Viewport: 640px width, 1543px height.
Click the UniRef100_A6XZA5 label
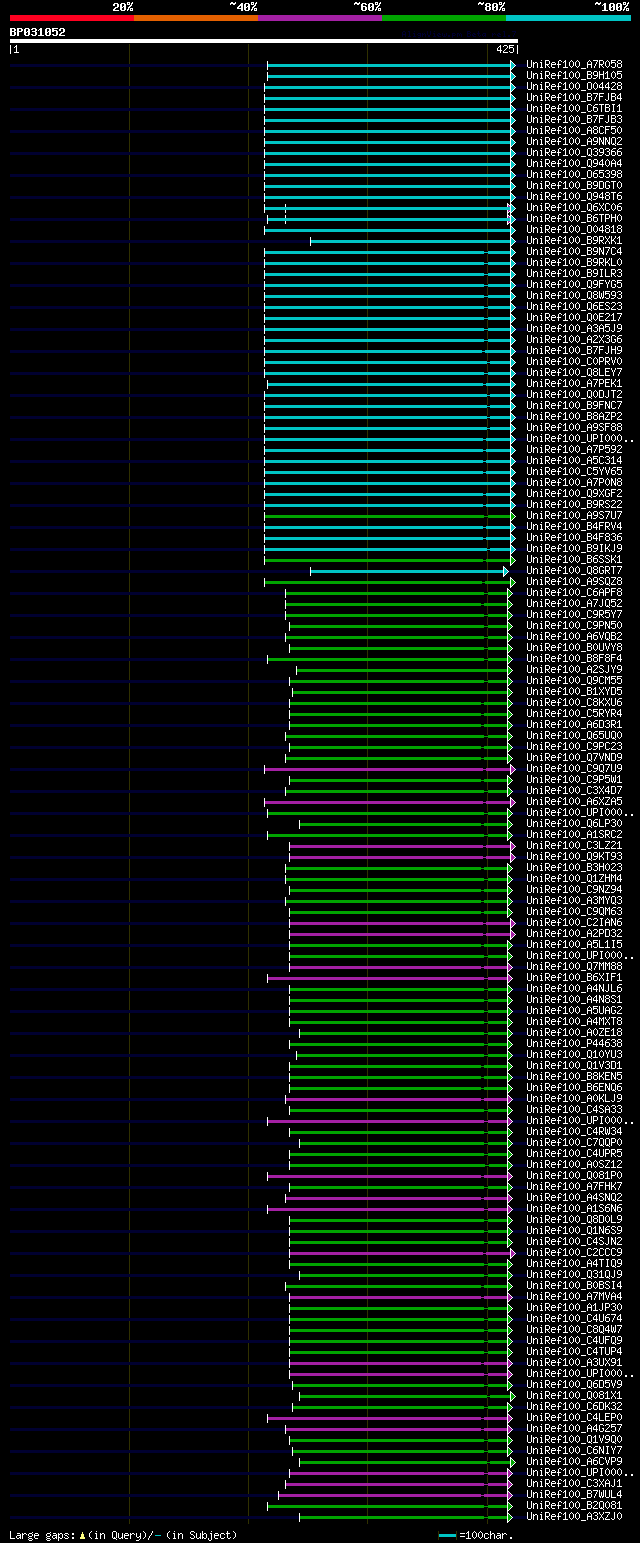[x=574, y=801]
